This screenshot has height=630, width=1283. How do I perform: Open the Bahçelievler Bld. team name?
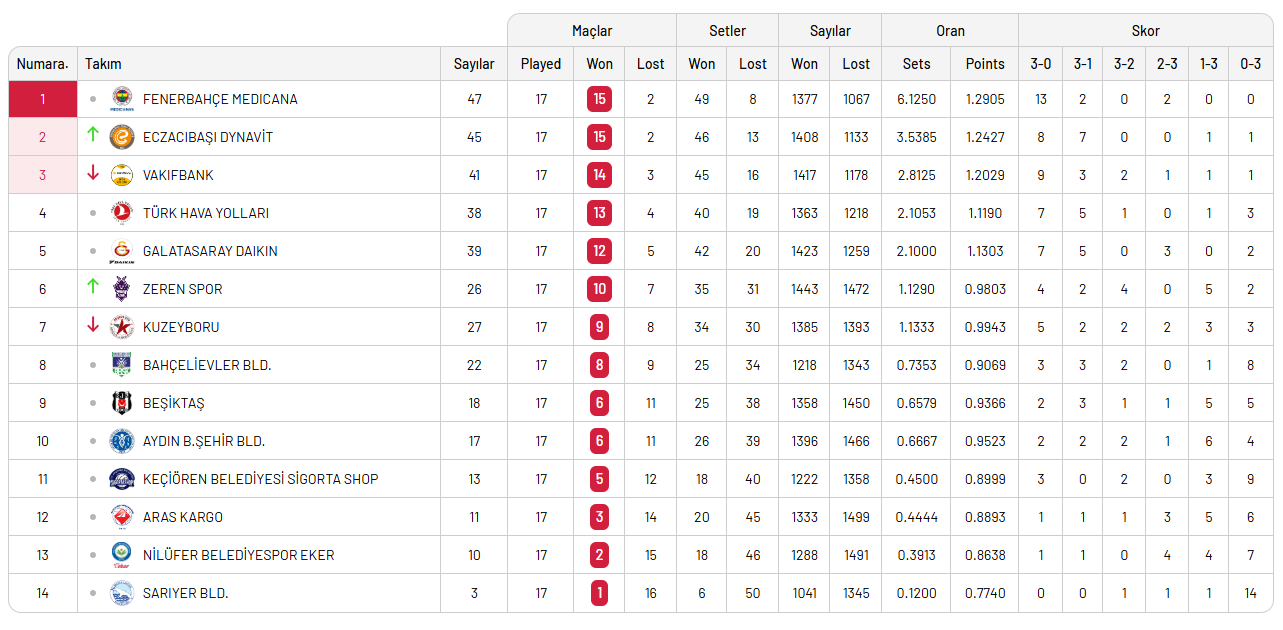tap(207, 365)
